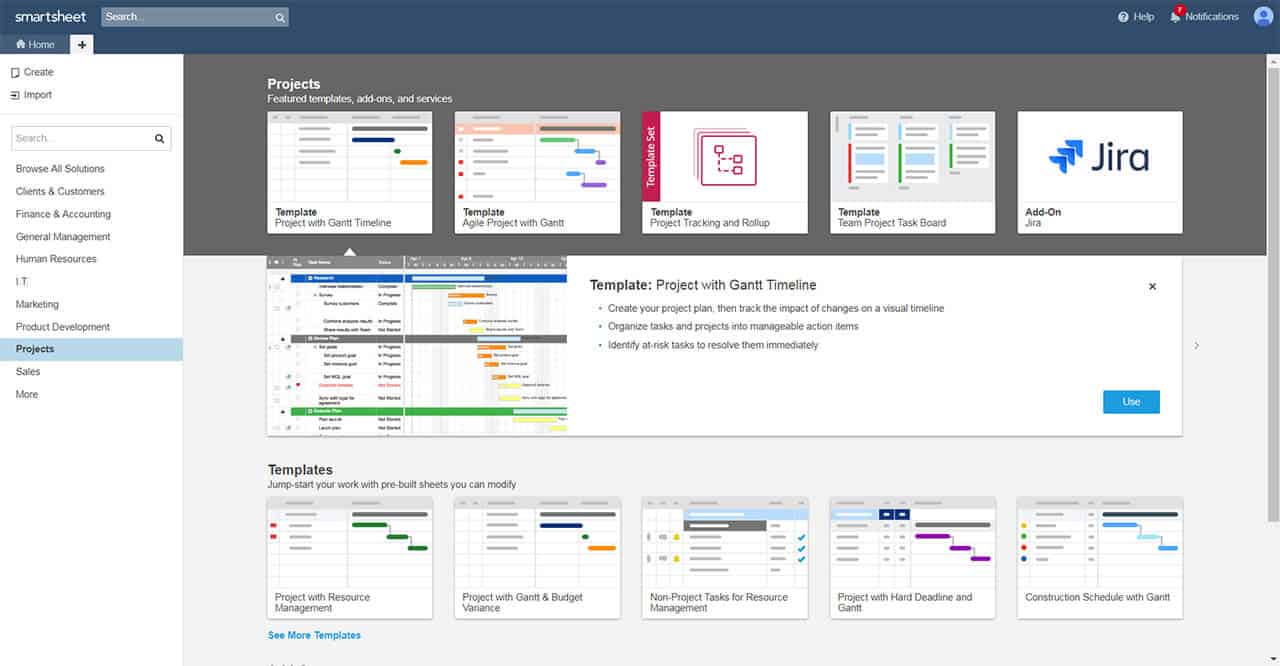The height and width of the screenshot is (666, 1280).
Task: Click the blue Use button
Action: click(1131, 401)
